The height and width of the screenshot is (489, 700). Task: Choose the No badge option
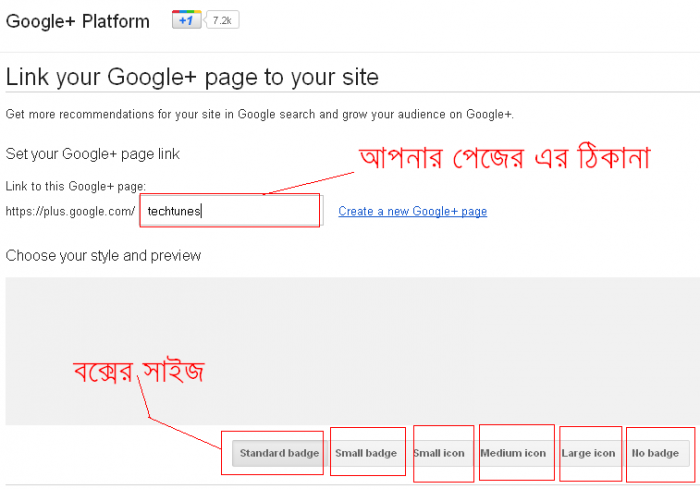(x=656, y=453)
